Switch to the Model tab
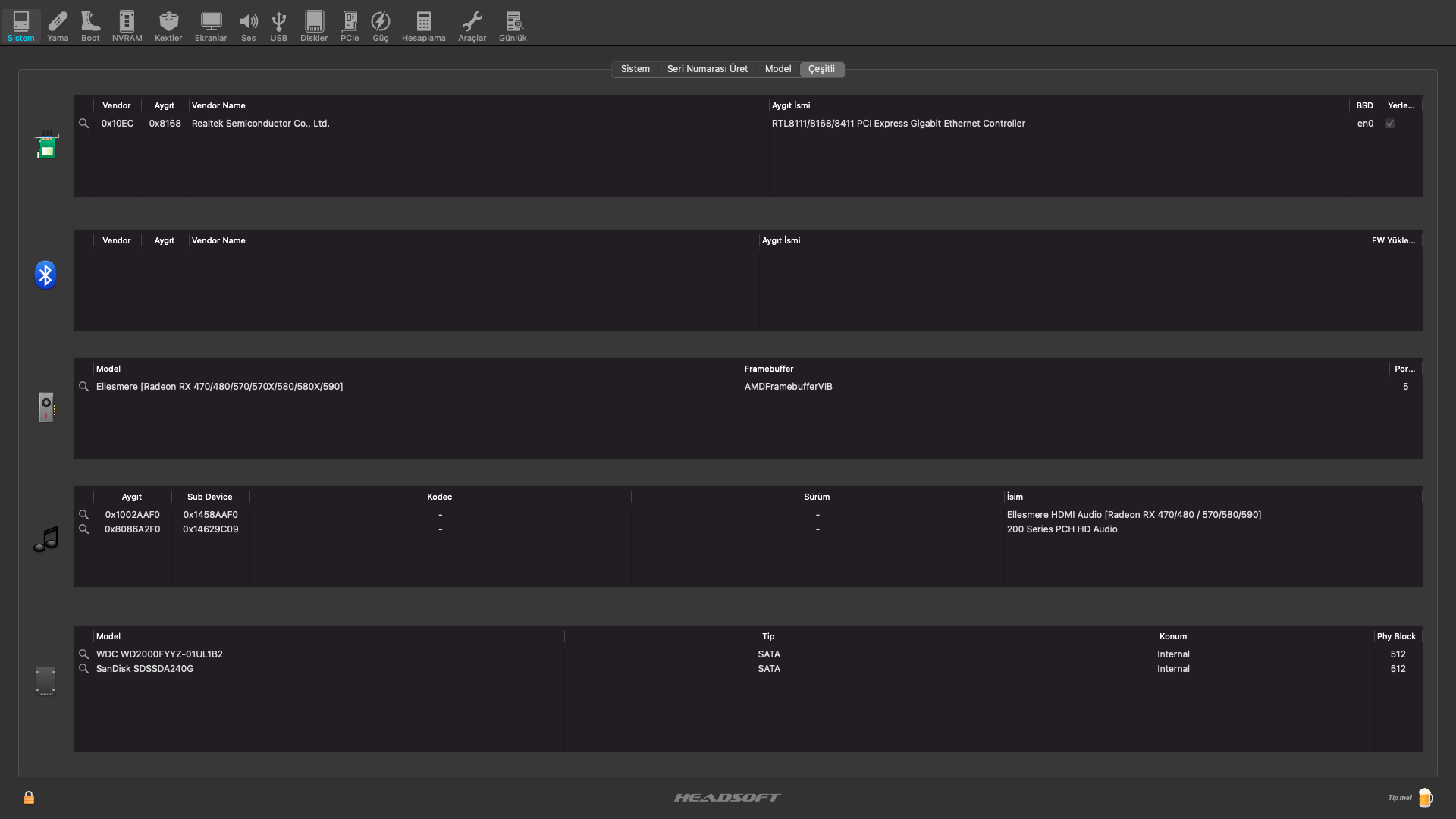This screenshot has width=1456, height=819. 777,69
